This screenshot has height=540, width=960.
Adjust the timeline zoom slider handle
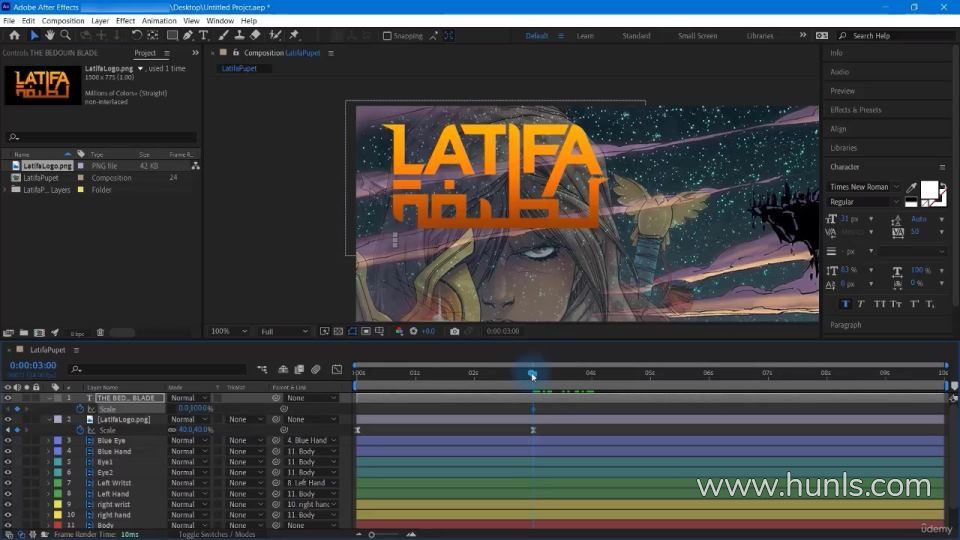[x=372, y=535]
